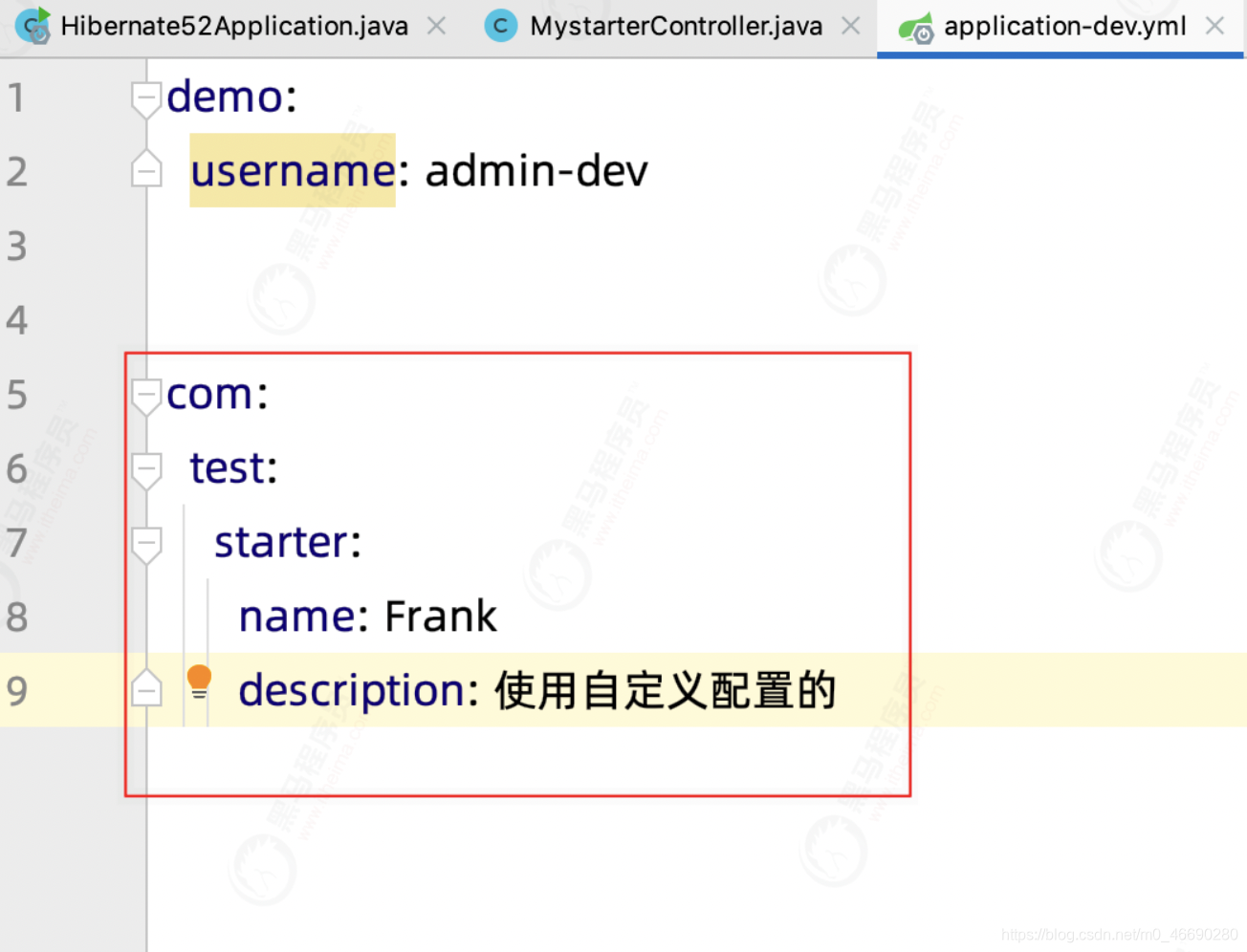The image size is (1247, 952).
Task: Click line number 1 in gutter
Action: click(x=16, y=97)
